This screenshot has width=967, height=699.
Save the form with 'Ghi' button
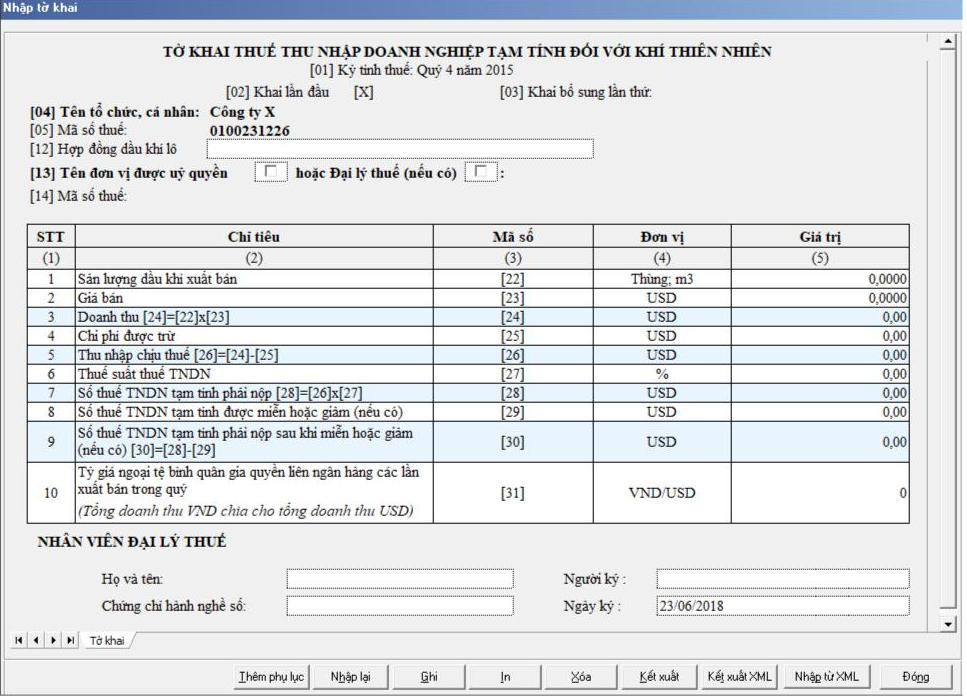coord(428,677)
